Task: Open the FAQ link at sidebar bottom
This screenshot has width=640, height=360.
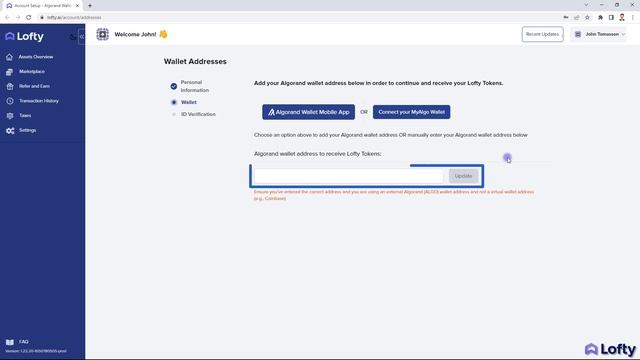Action: point(24,342)
